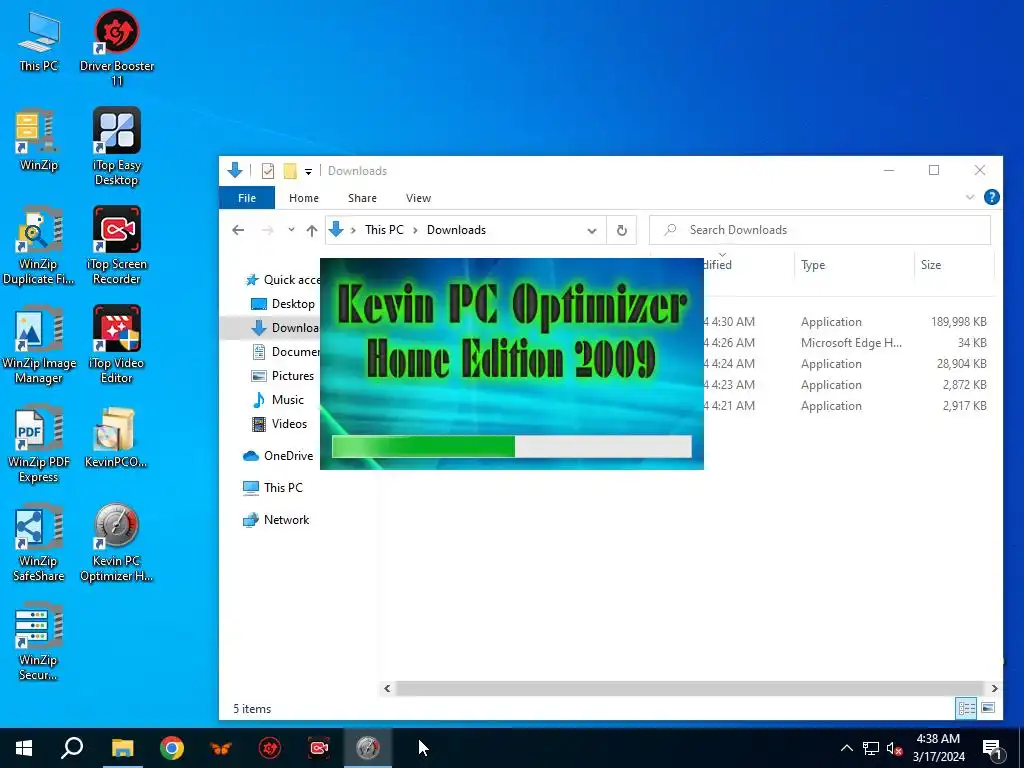Select Kevin PC Optimizer taskbar button

pyautogui.click(x=368, y=748)
